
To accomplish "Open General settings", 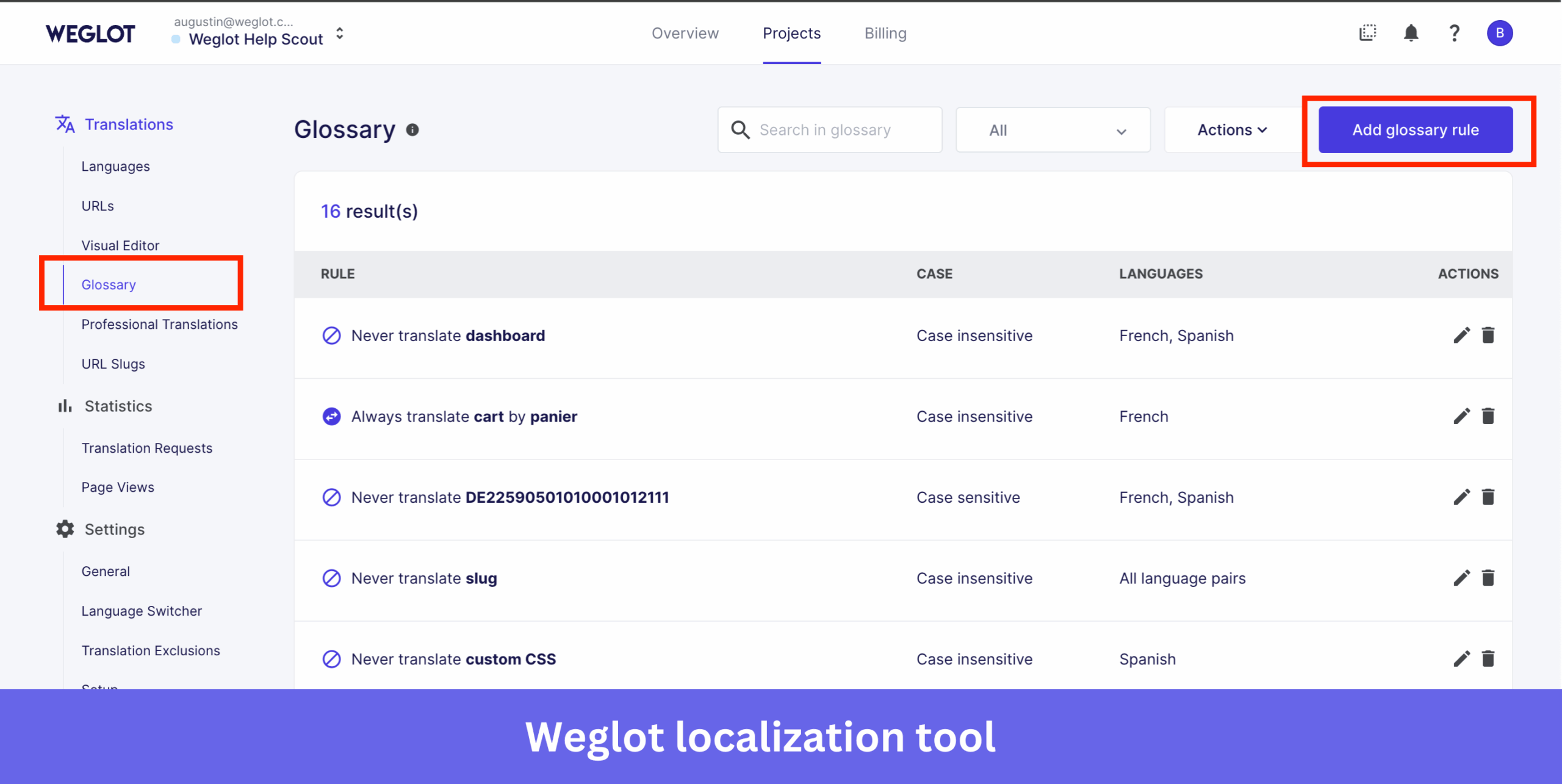I will [106, 571].
